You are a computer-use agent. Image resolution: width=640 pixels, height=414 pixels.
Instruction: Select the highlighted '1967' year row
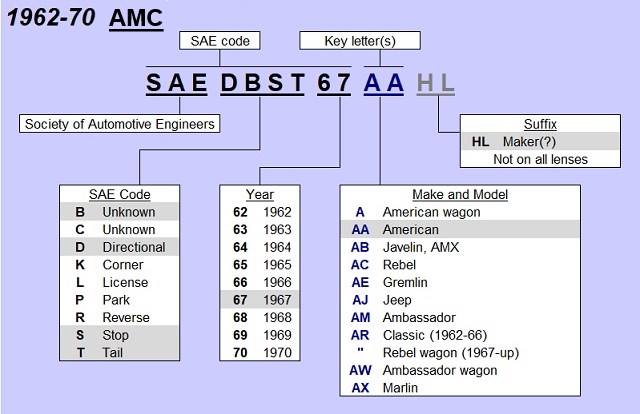click(260, 300)
